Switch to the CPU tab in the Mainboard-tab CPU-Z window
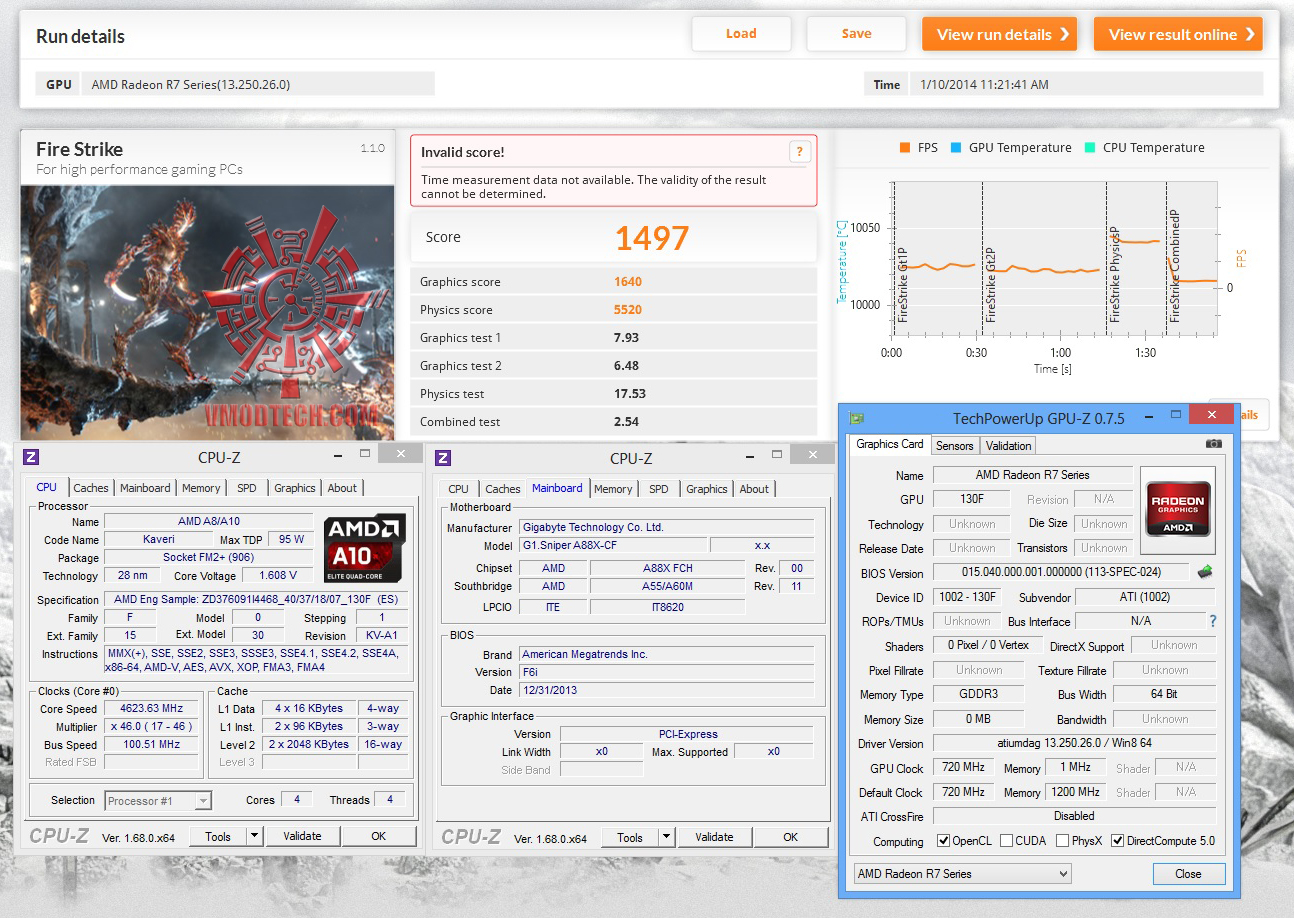 point(458,489)
